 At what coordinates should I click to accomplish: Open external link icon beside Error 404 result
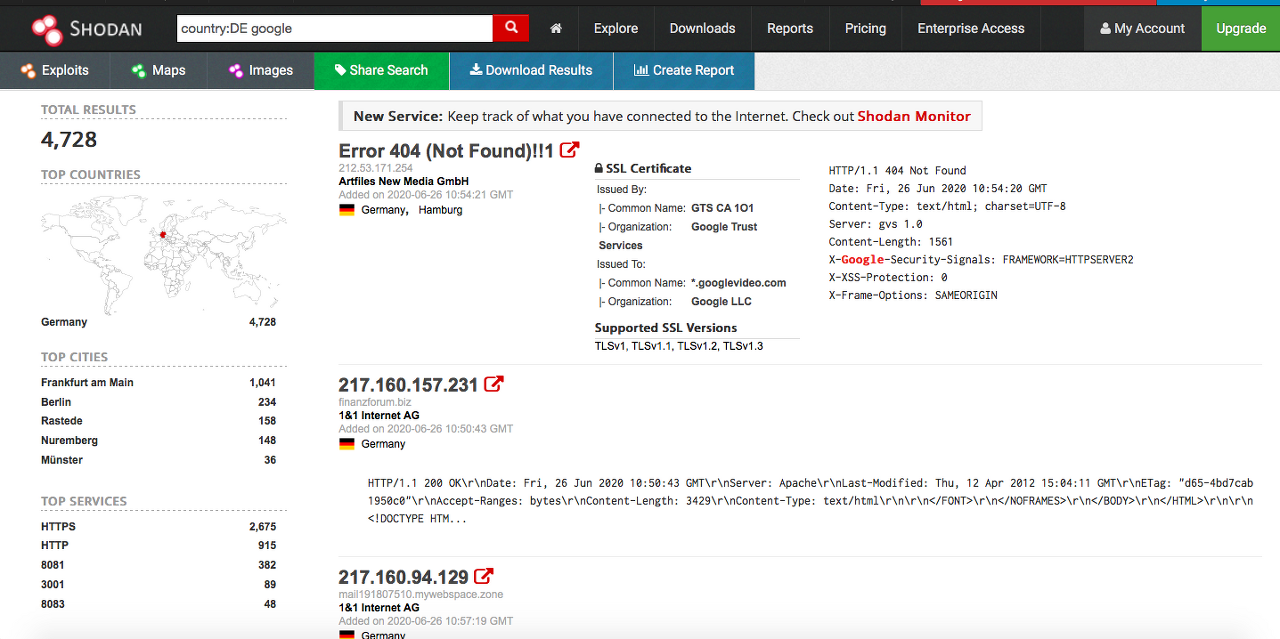[x=569, y=150]
